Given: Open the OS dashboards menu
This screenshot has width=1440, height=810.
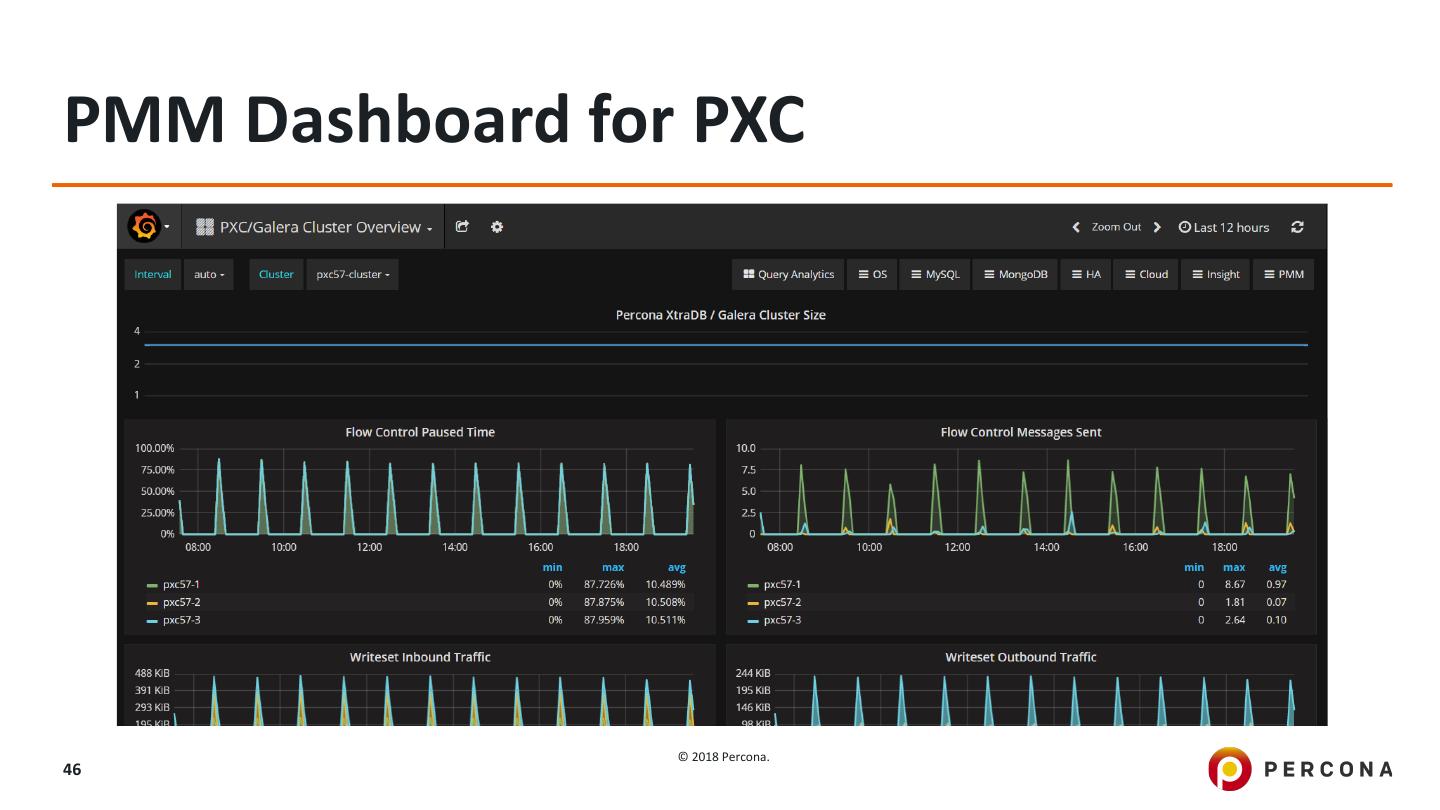Looking at the screenshot, I should click(x=873, y=274).
